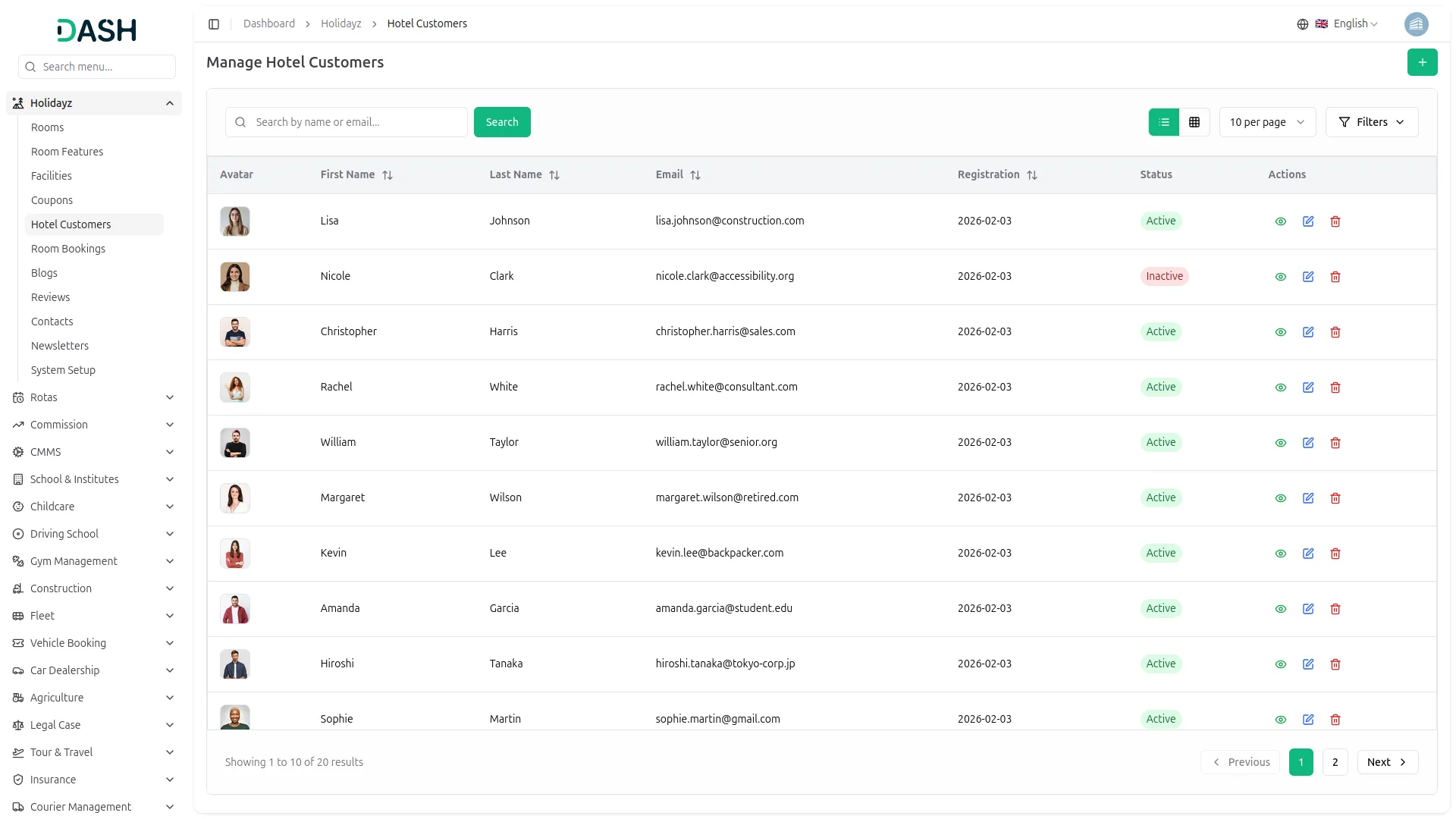
Task: Click the green Search button
Action: (x=502, y=122)
